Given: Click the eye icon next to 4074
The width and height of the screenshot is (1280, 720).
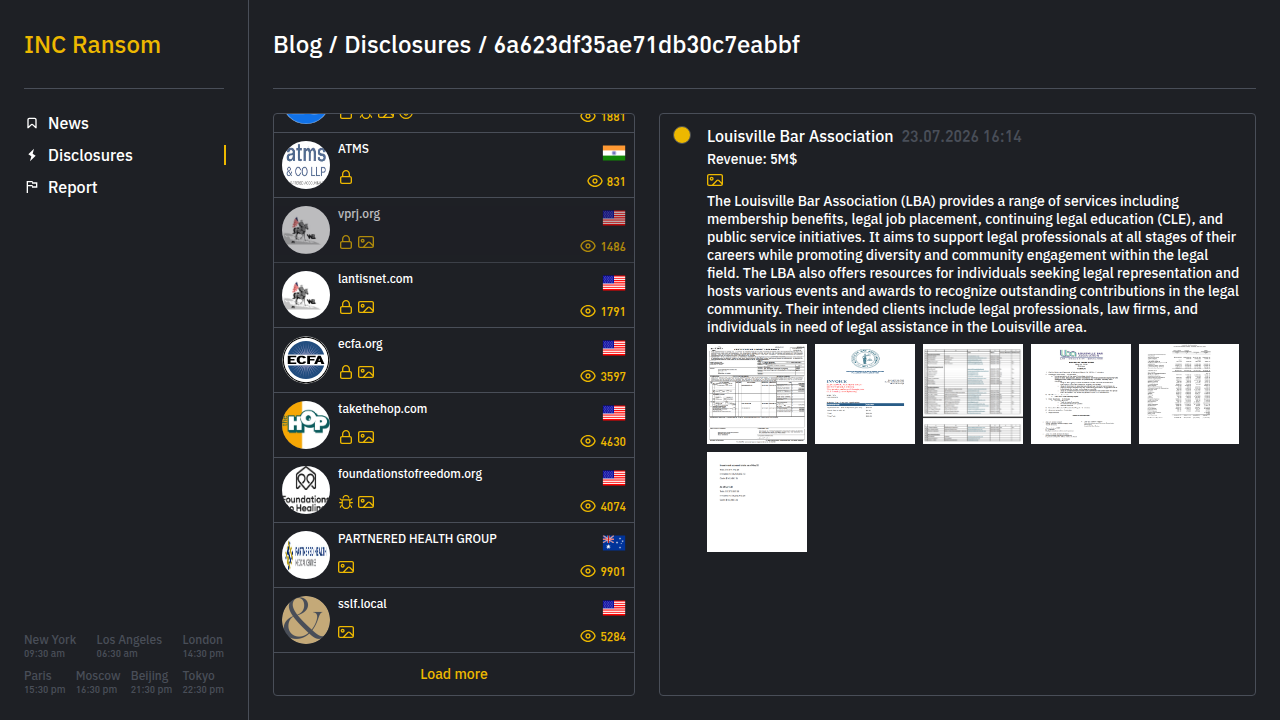Looking at the screenshot, I should (x=588, y=506).
